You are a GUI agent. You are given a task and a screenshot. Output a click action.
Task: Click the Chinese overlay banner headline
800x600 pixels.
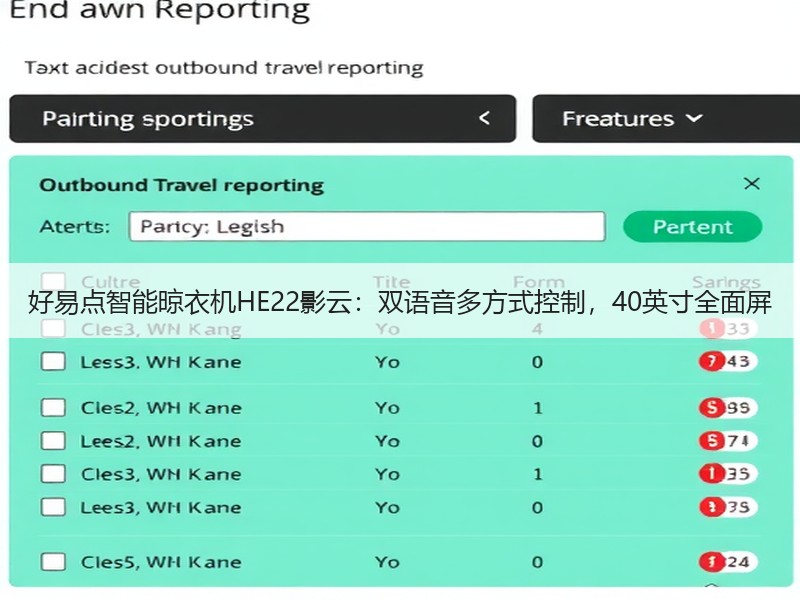(400, 302)
